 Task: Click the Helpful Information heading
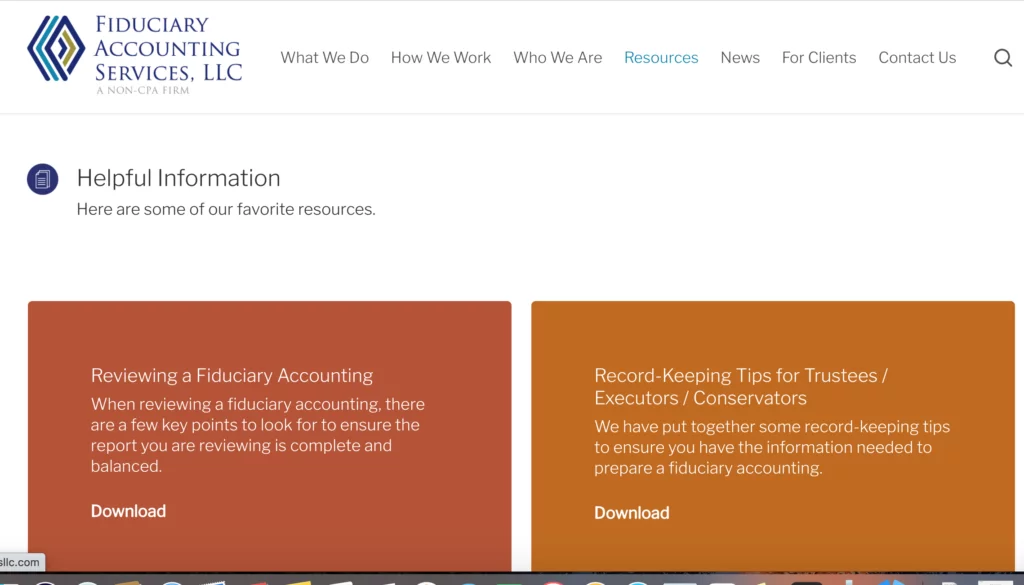178,178
